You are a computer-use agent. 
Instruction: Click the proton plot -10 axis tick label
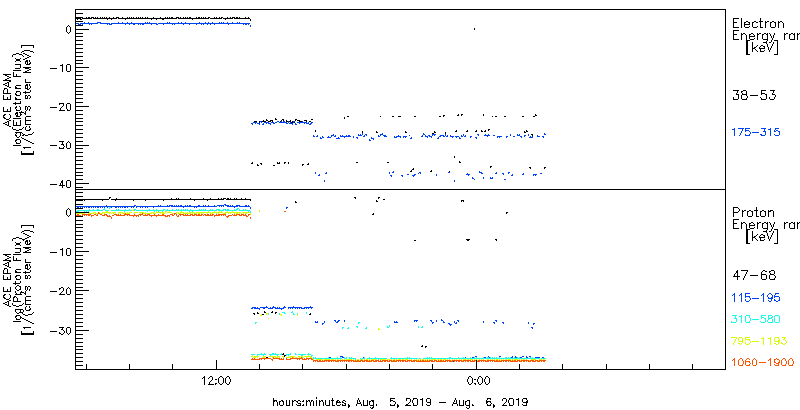coord(62,251)
